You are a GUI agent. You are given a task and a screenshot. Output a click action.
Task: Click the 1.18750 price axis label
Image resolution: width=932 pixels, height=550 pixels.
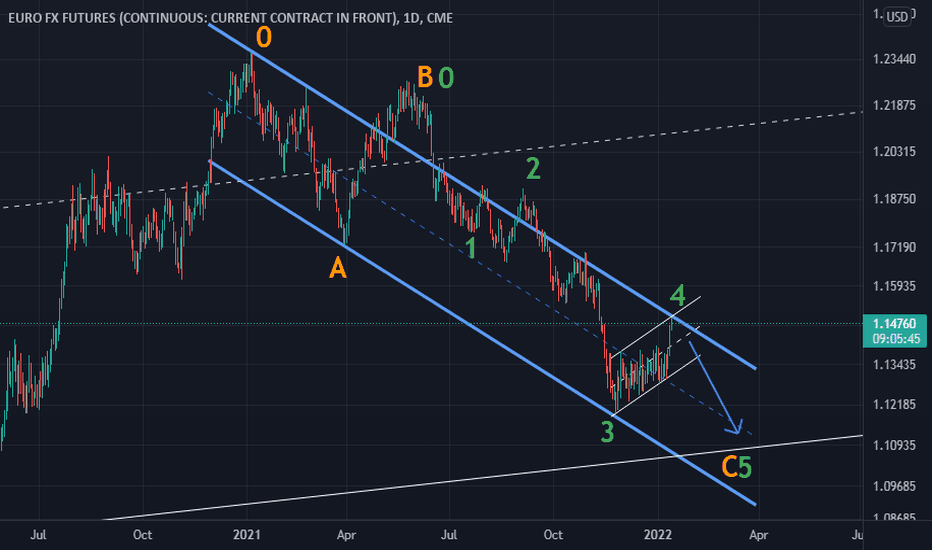point(895,199)
